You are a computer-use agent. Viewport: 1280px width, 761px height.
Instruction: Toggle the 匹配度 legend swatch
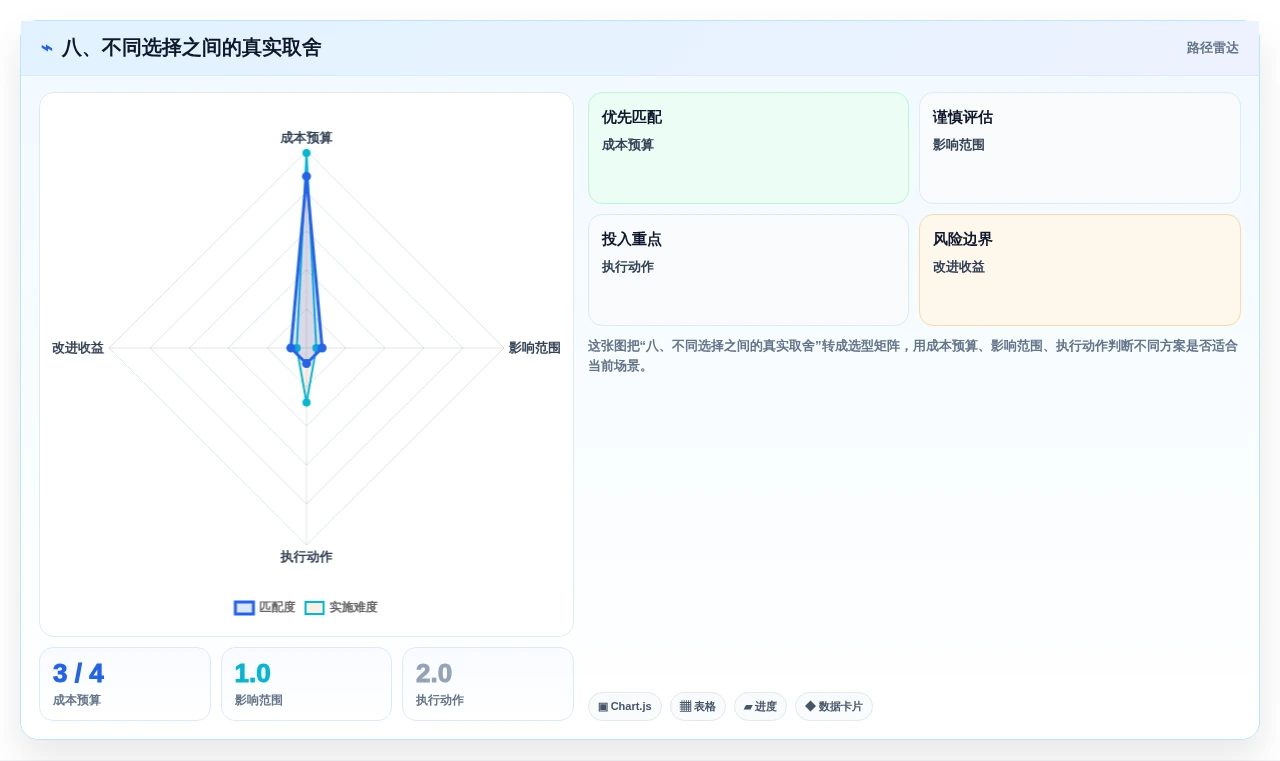(x=244, y=607)
